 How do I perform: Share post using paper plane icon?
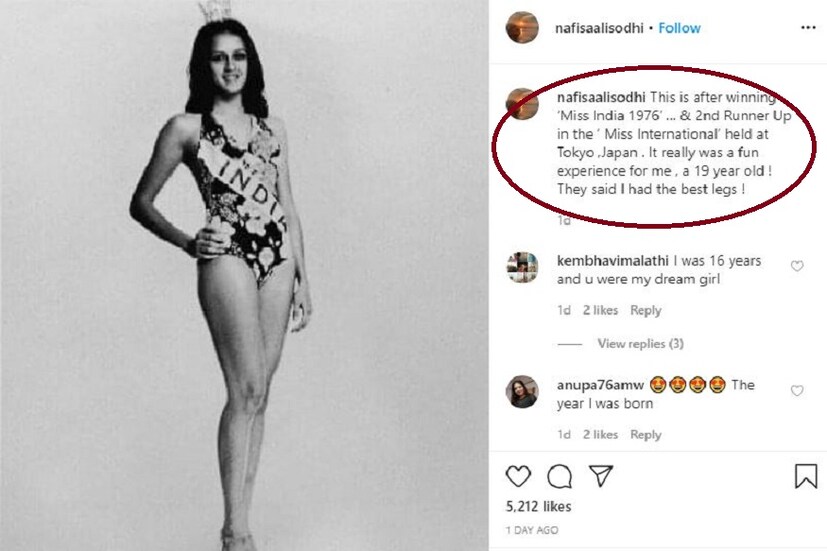point(600,476)
